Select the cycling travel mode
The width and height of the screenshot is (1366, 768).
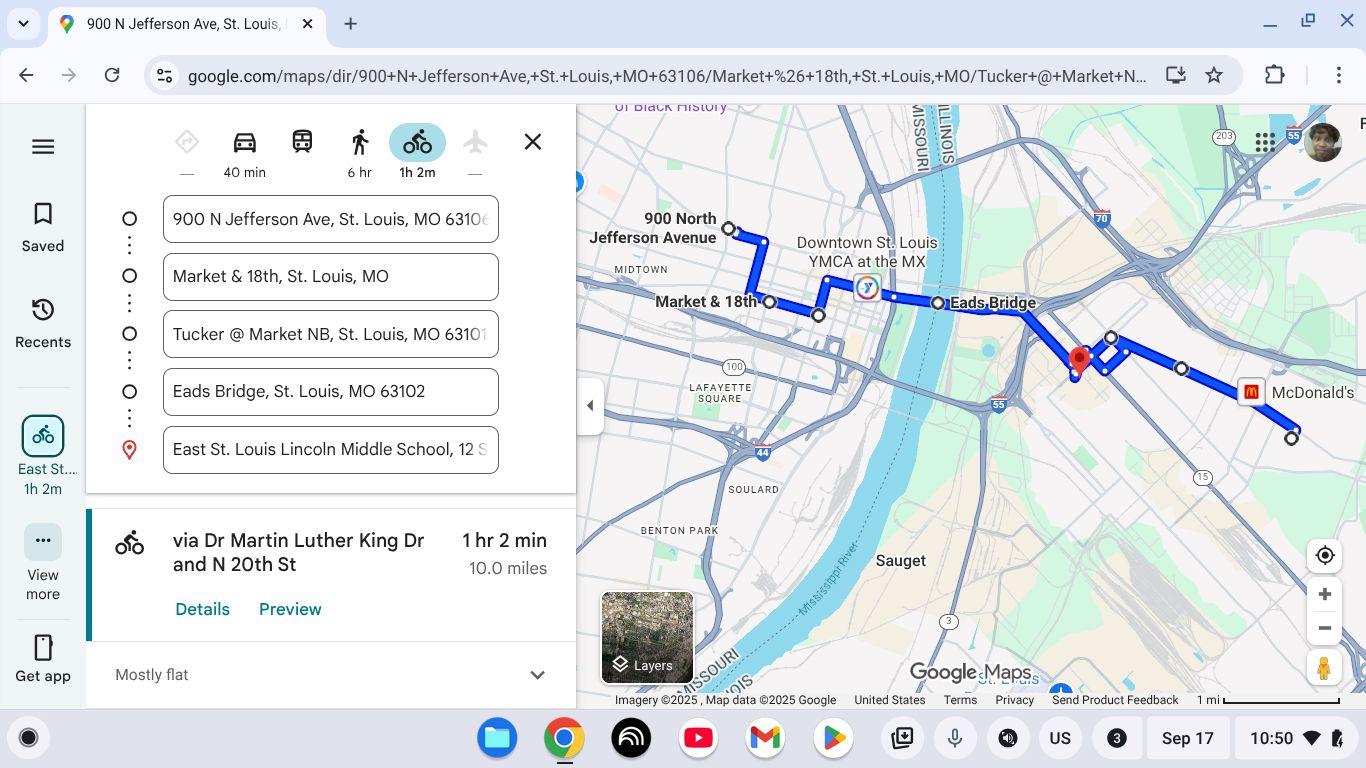click(x=417, y=142)
